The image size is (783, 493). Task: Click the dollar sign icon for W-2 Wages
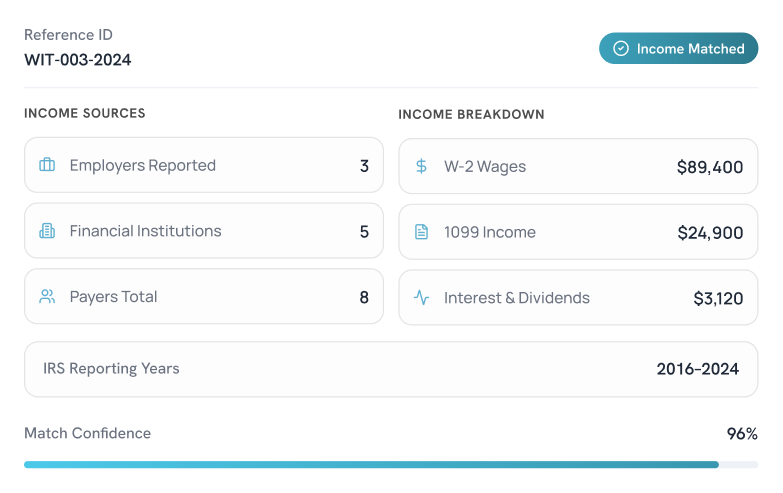(422, 167)
